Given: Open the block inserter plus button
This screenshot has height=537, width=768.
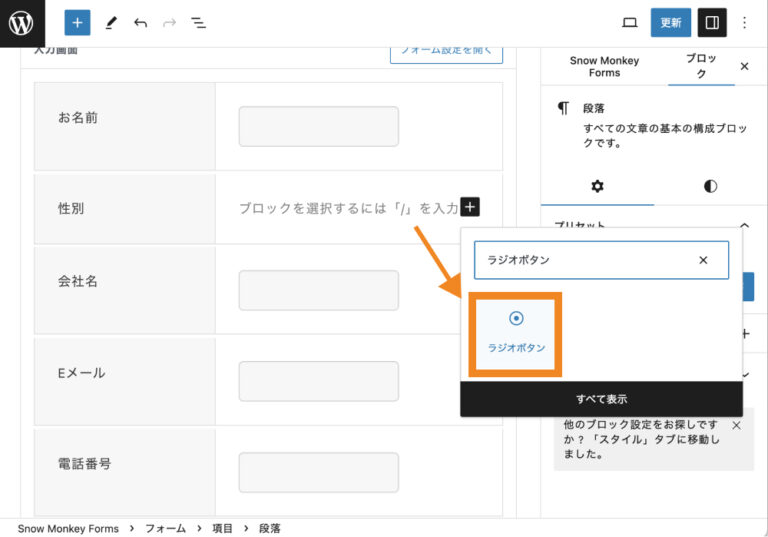Looking at the screenshot, I should click(77, 22).
